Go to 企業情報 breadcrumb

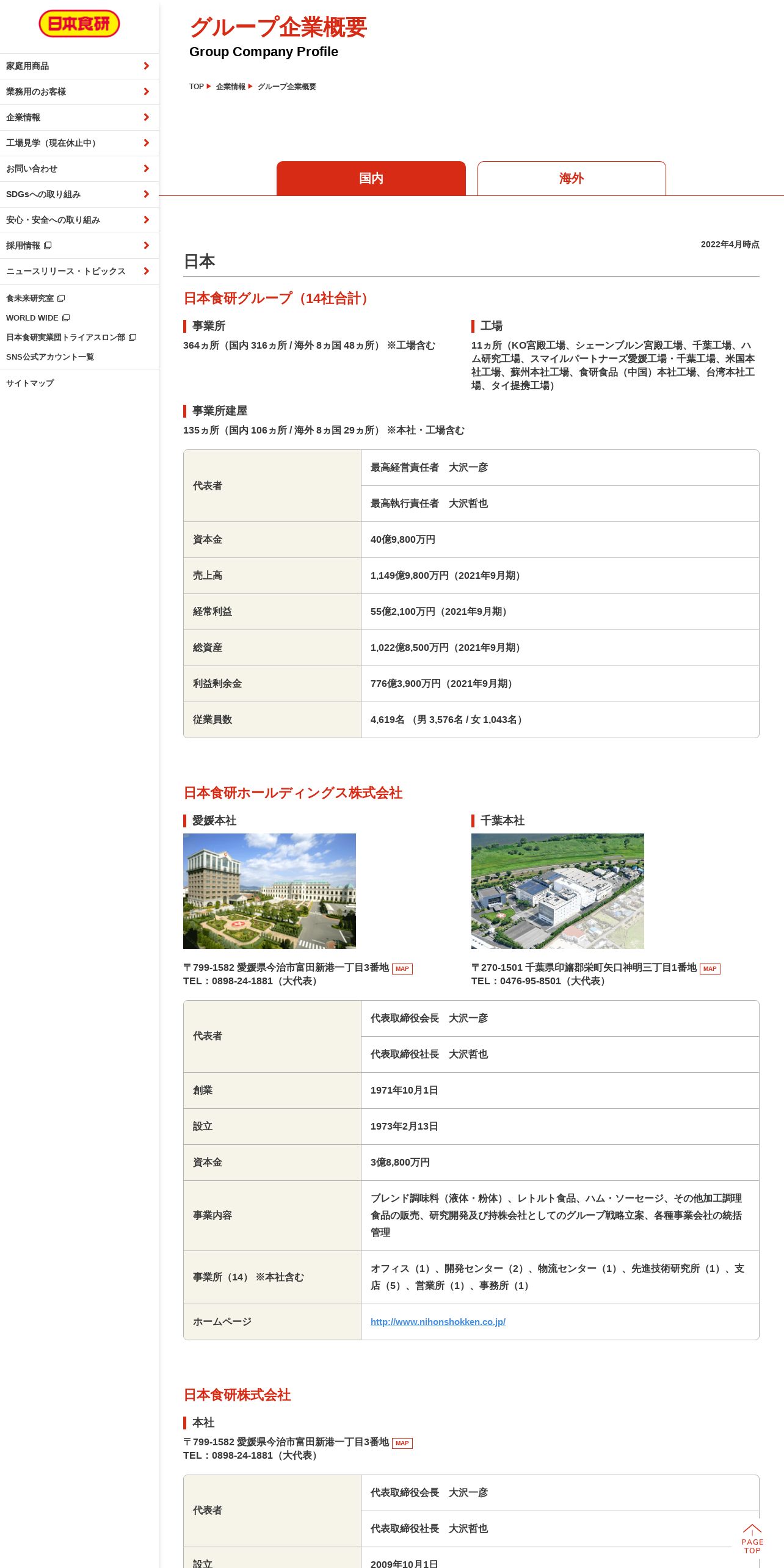(x=231, y=87)
